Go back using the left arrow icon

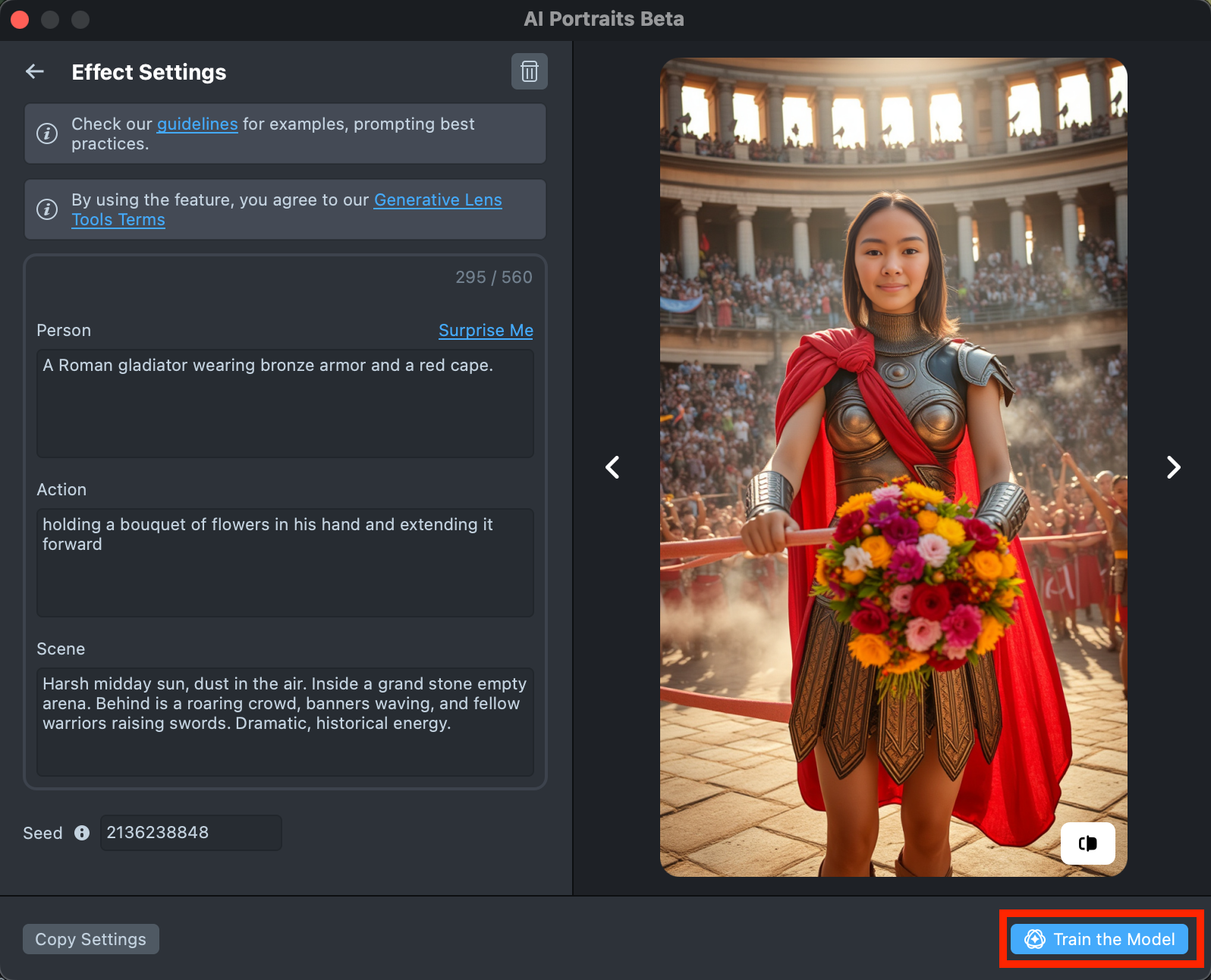tap(35, 72)
